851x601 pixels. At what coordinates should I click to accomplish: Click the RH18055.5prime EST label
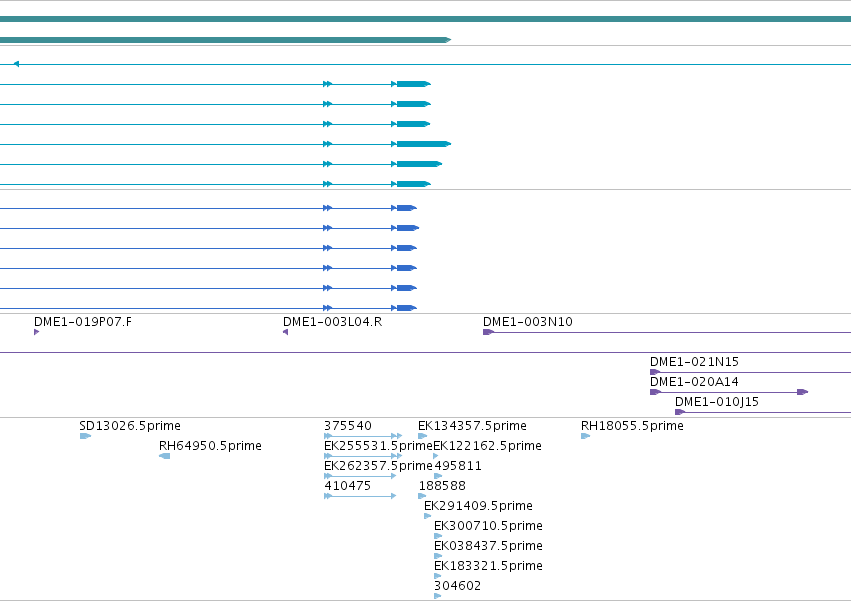coord(632,426)
